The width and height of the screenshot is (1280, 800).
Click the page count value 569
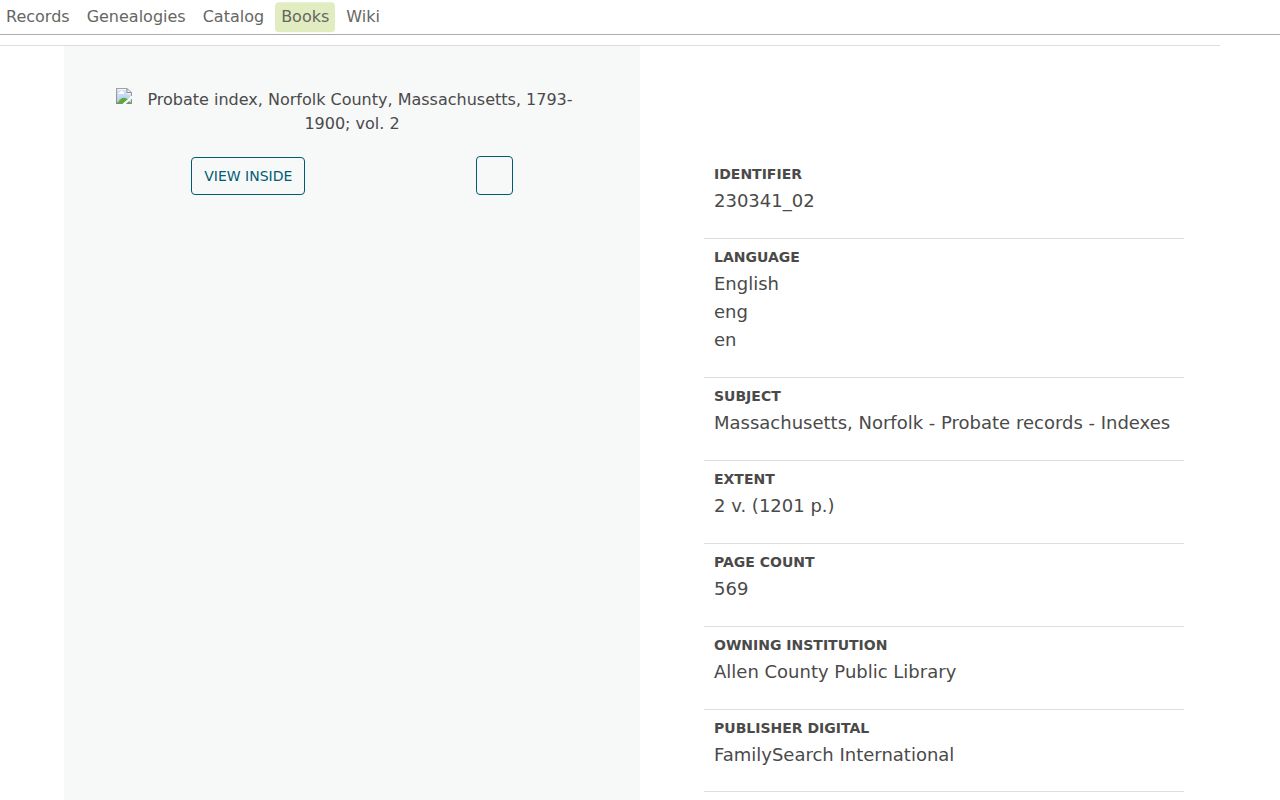[x=731, y=589]
